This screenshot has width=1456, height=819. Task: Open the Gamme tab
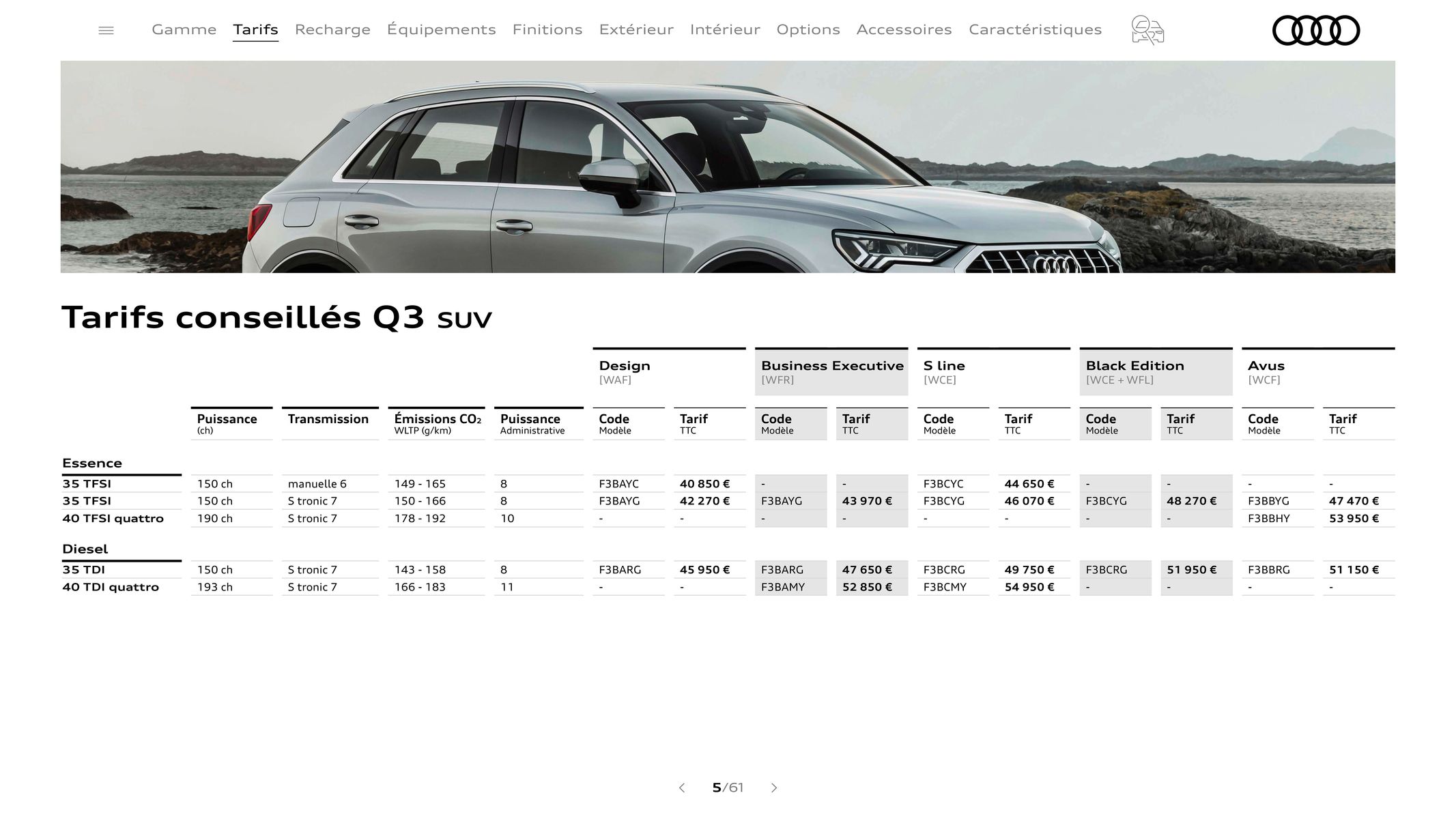point(184,29)
